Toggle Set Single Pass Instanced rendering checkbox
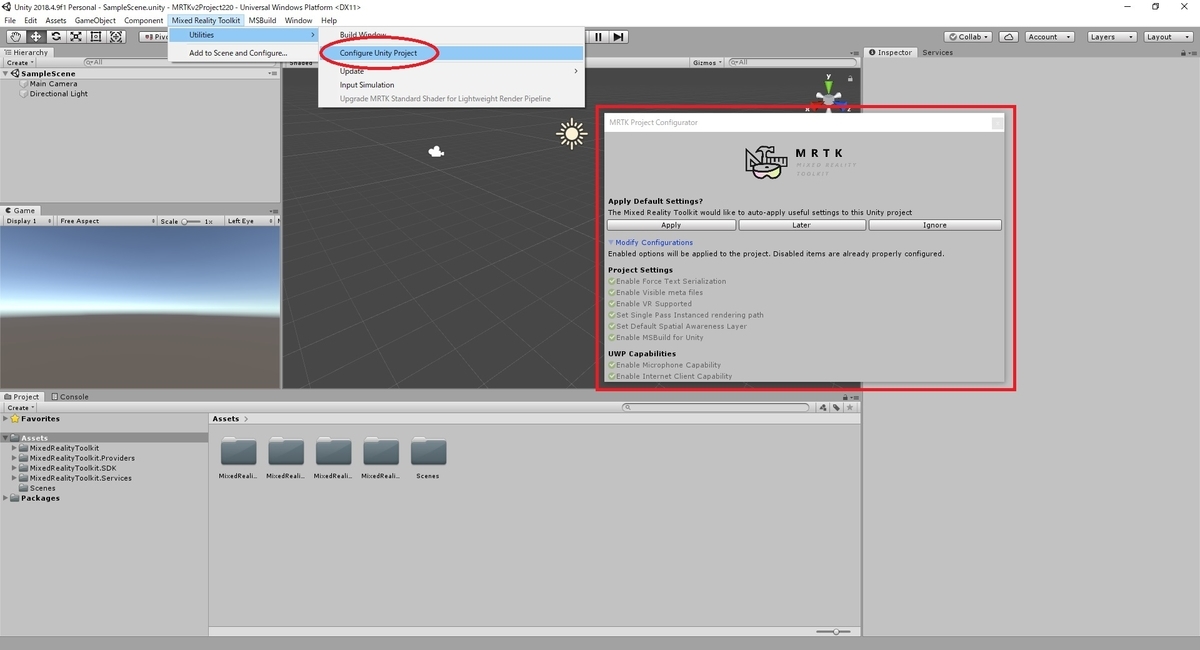1200x650 pixels. point(612,315)
